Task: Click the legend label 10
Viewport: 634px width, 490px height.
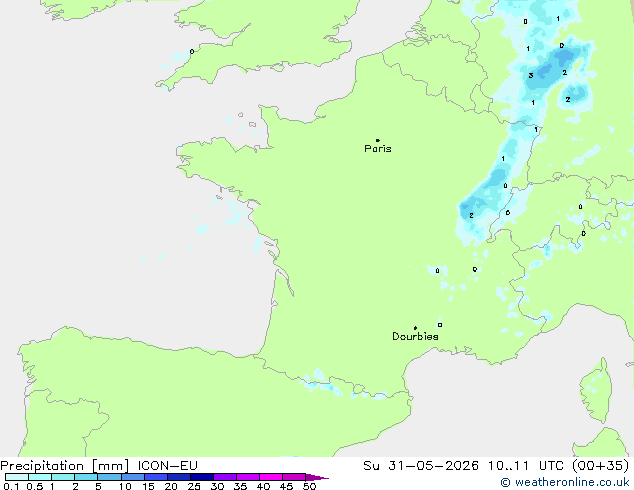Action: (125, 486)
